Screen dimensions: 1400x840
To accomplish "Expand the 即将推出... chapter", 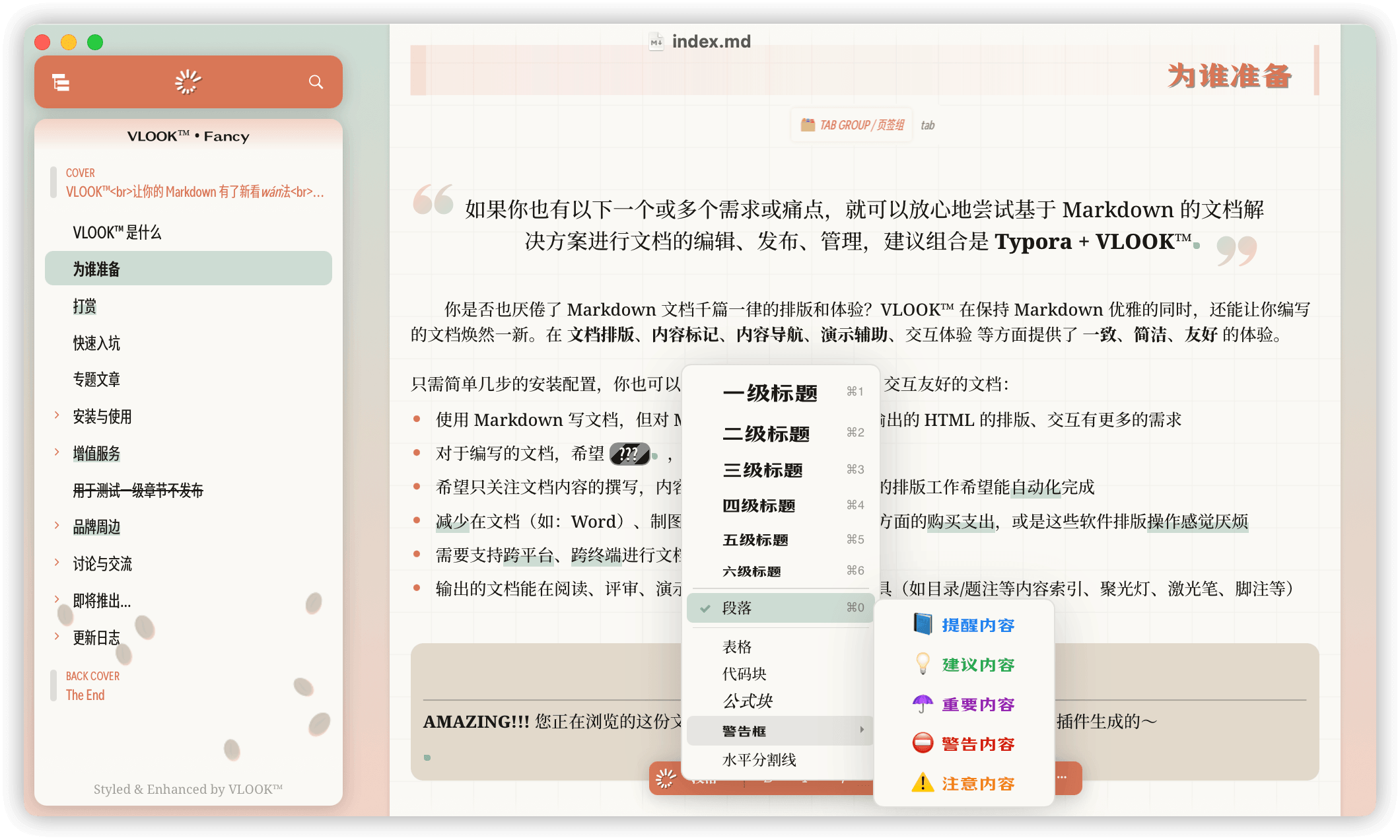I will (57, 600).
